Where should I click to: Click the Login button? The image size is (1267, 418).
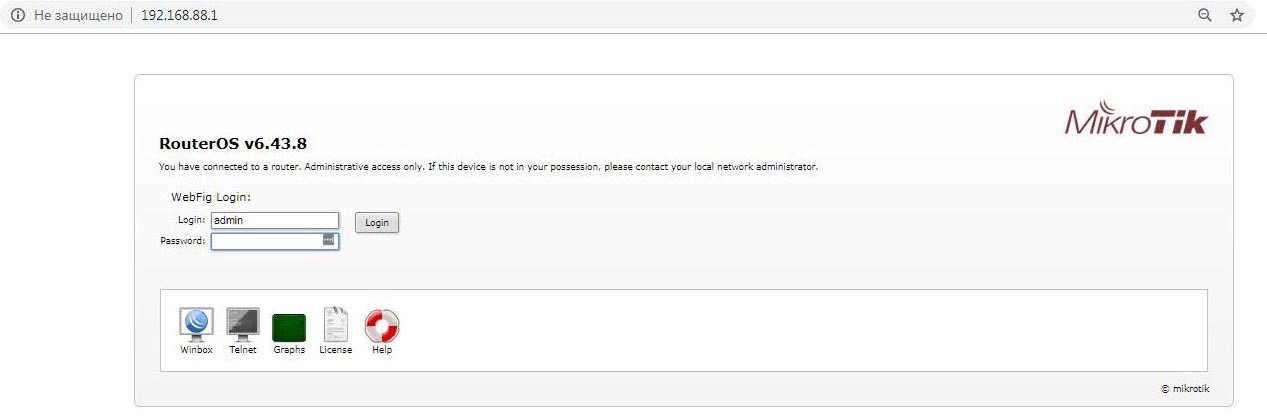[377, 223]
